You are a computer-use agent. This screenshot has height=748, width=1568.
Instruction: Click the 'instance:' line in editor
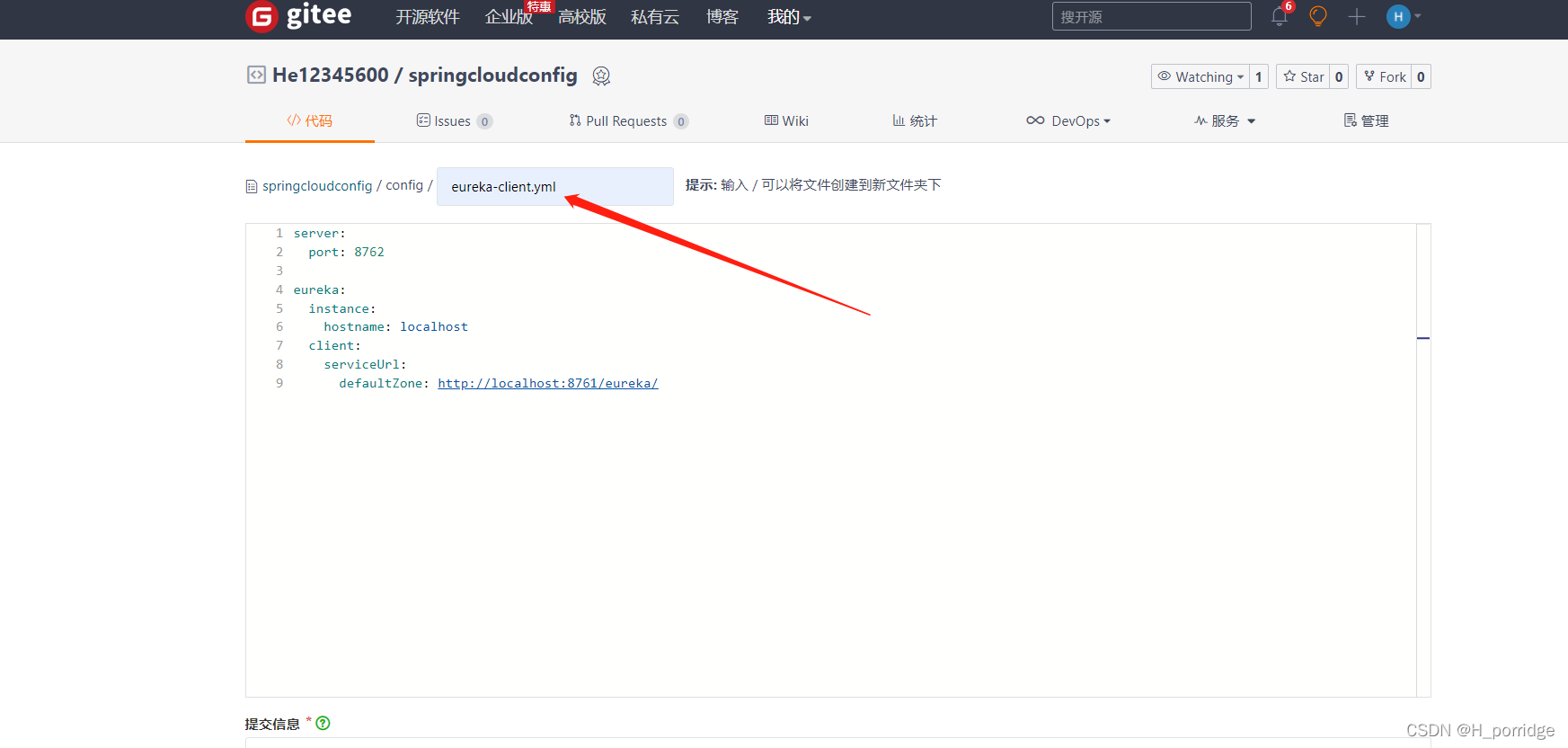tap(342, 308)
